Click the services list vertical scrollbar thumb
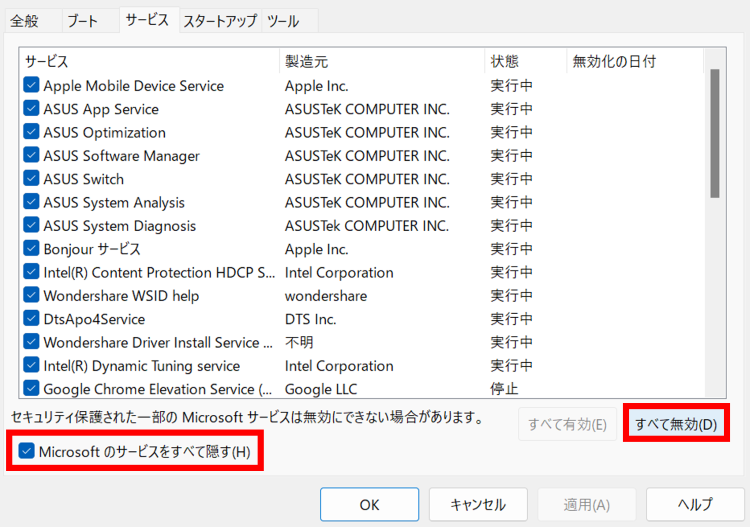Screen dimensions: 750x527 pos(715,133)
